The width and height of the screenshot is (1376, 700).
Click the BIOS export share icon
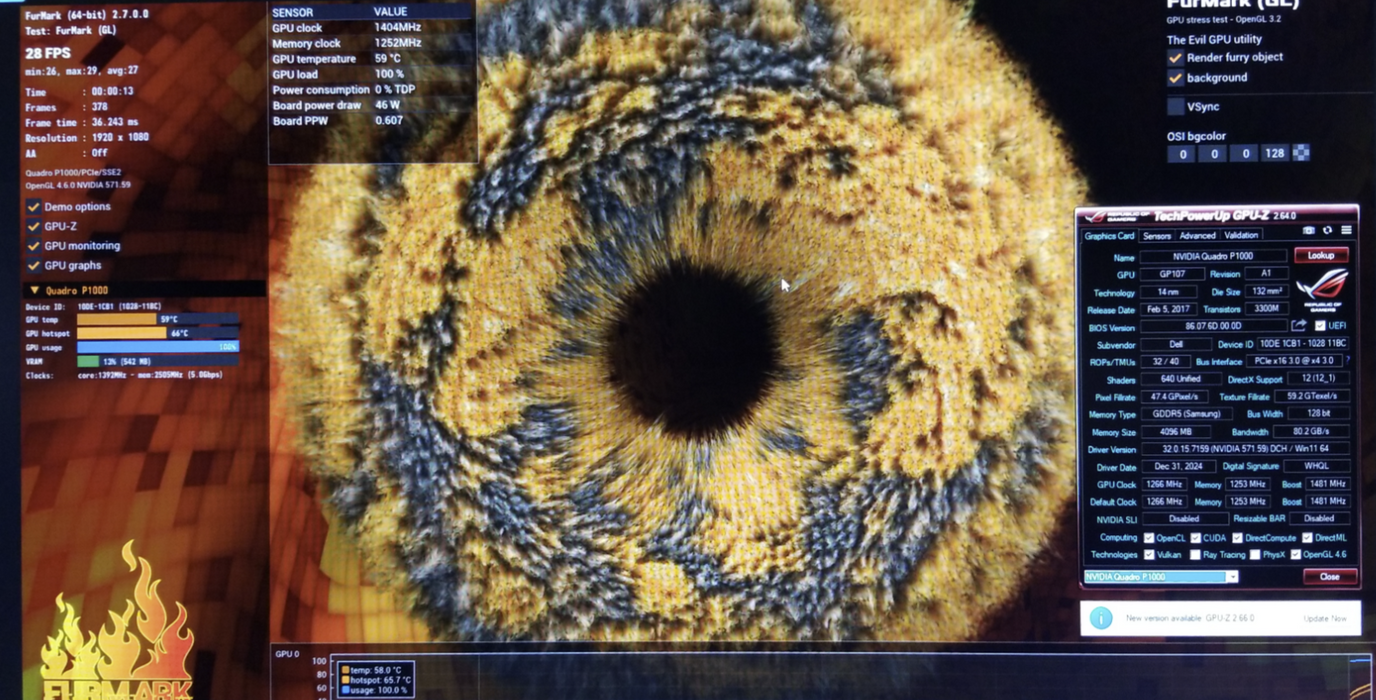1299,326
